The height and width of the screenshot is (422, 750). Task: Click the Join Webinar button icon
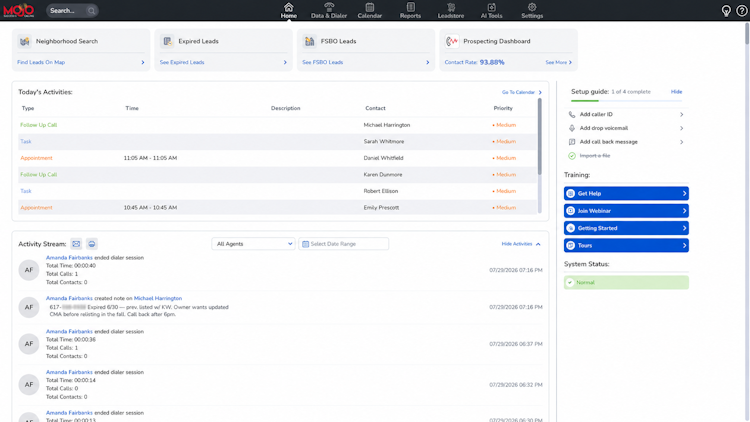pos(570,211)
